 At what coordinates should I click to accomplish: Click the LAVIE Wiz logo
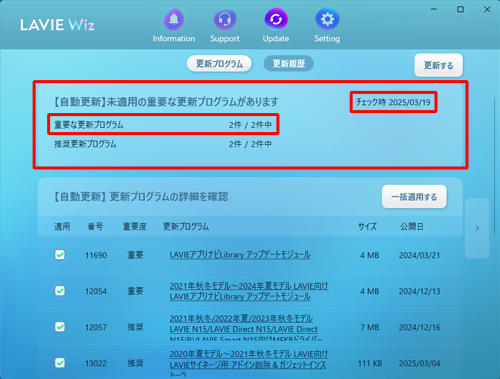57,25
